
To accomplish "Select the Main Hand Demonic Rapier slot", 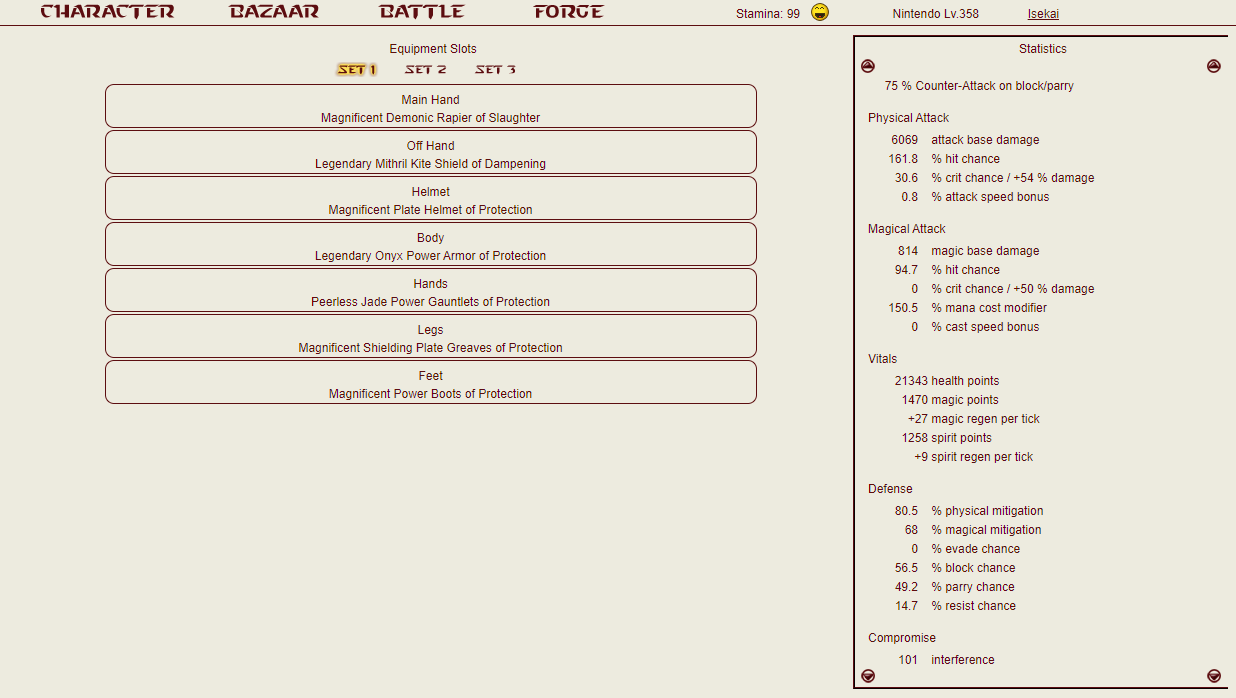I will [x=430, y=107].
